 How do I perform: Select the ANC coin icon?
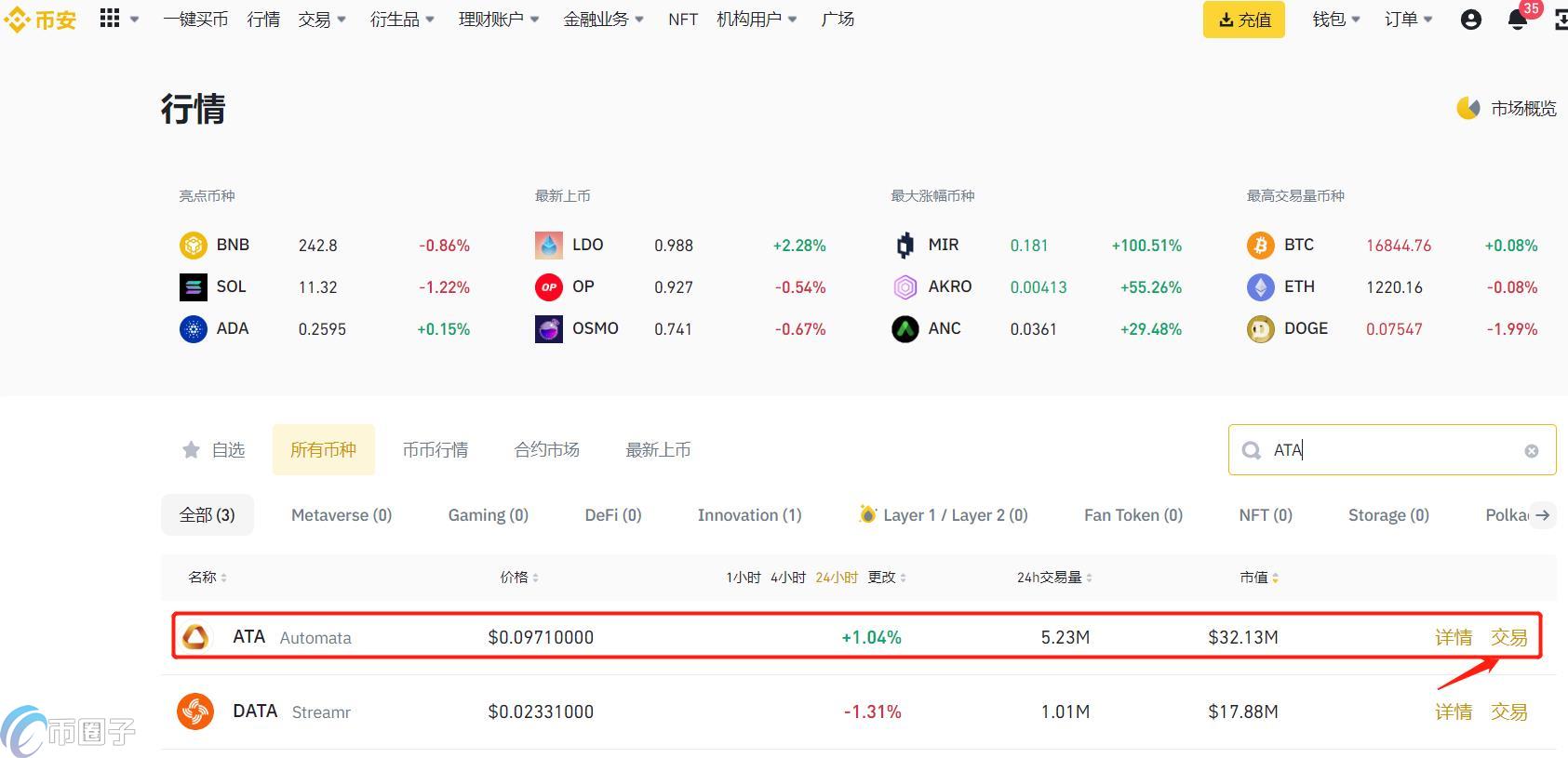point(905,329)
